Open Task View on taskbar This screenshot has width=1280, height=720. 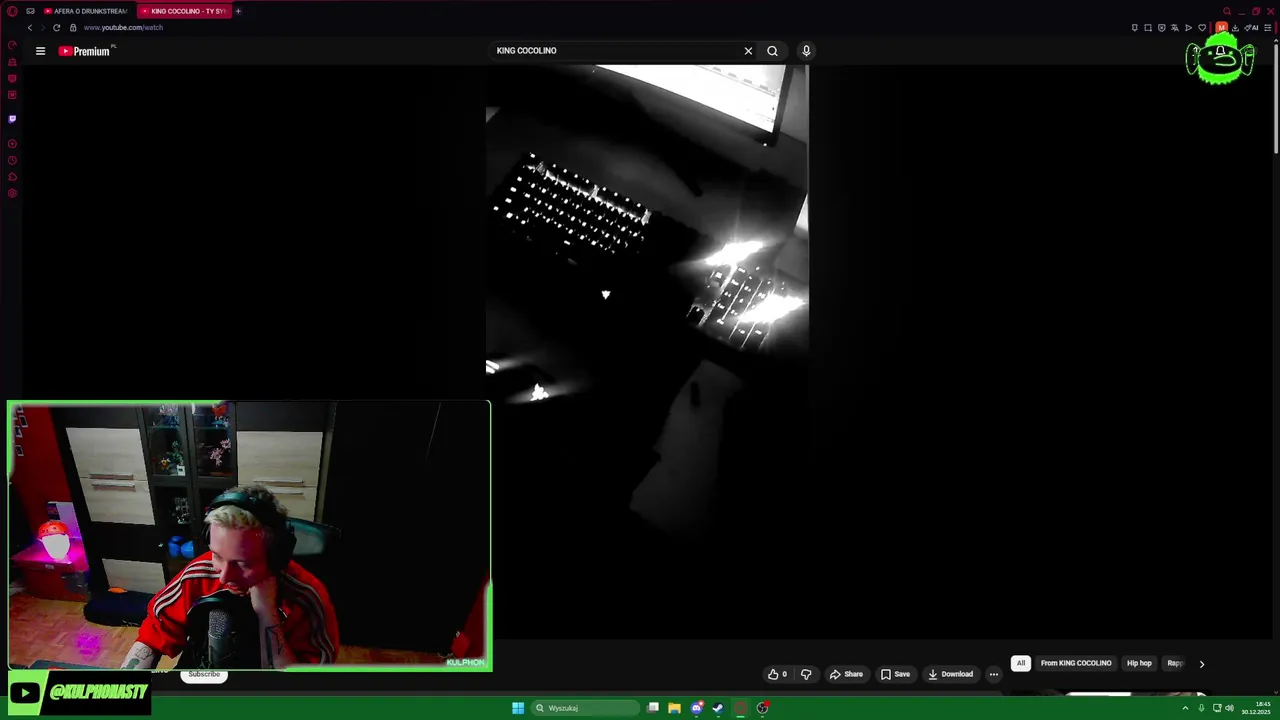coord(653,708)
